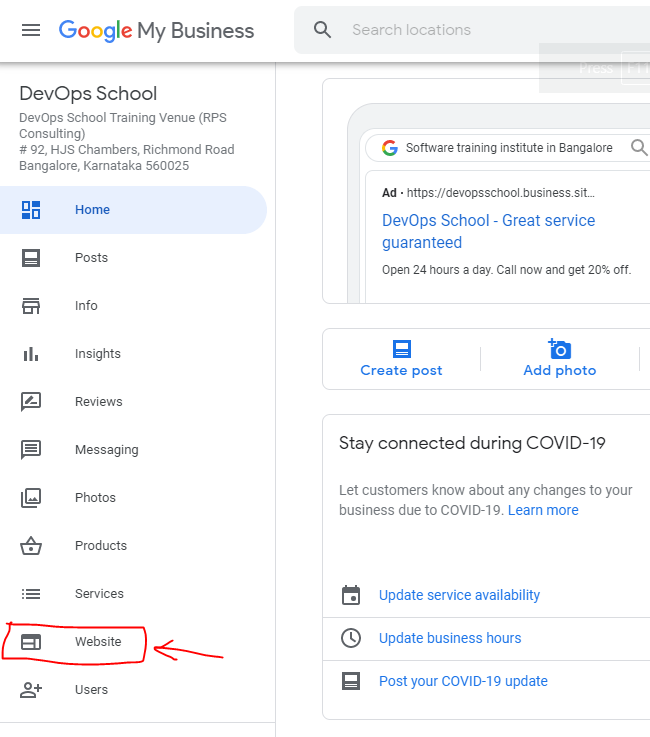Click the Posts icon in the sidebar
The height and width of the screenshot is (737, 650).
[31, 258]
